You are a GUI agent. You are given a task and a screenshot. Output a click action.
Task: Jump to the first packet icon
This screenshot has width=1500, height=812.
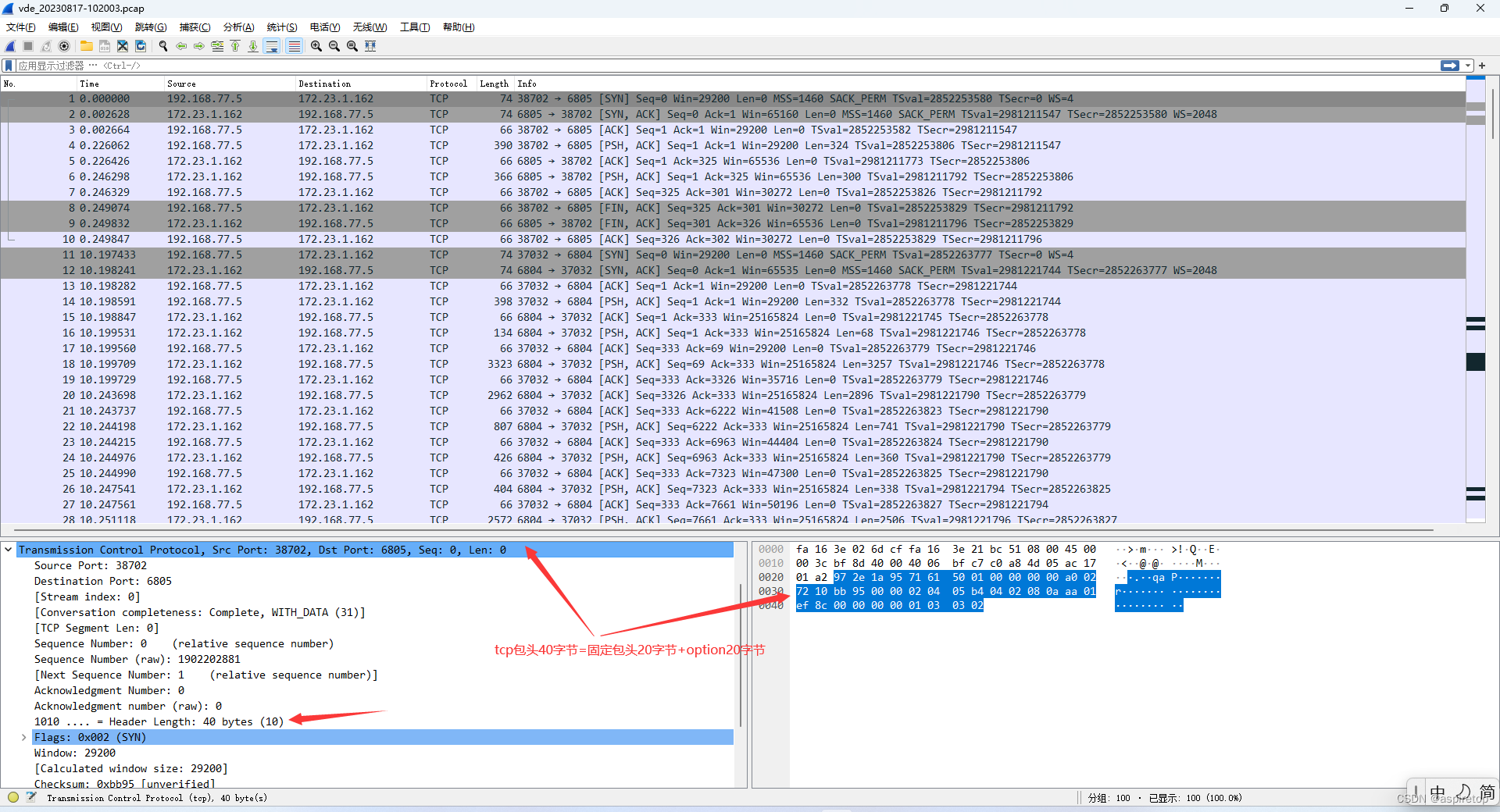click(x=235, y=46)
